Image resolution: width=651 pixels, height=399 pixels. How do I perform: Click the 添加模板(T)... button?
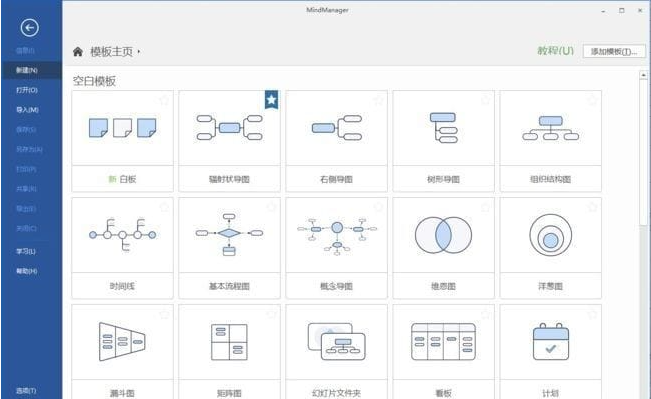point(614,51)
